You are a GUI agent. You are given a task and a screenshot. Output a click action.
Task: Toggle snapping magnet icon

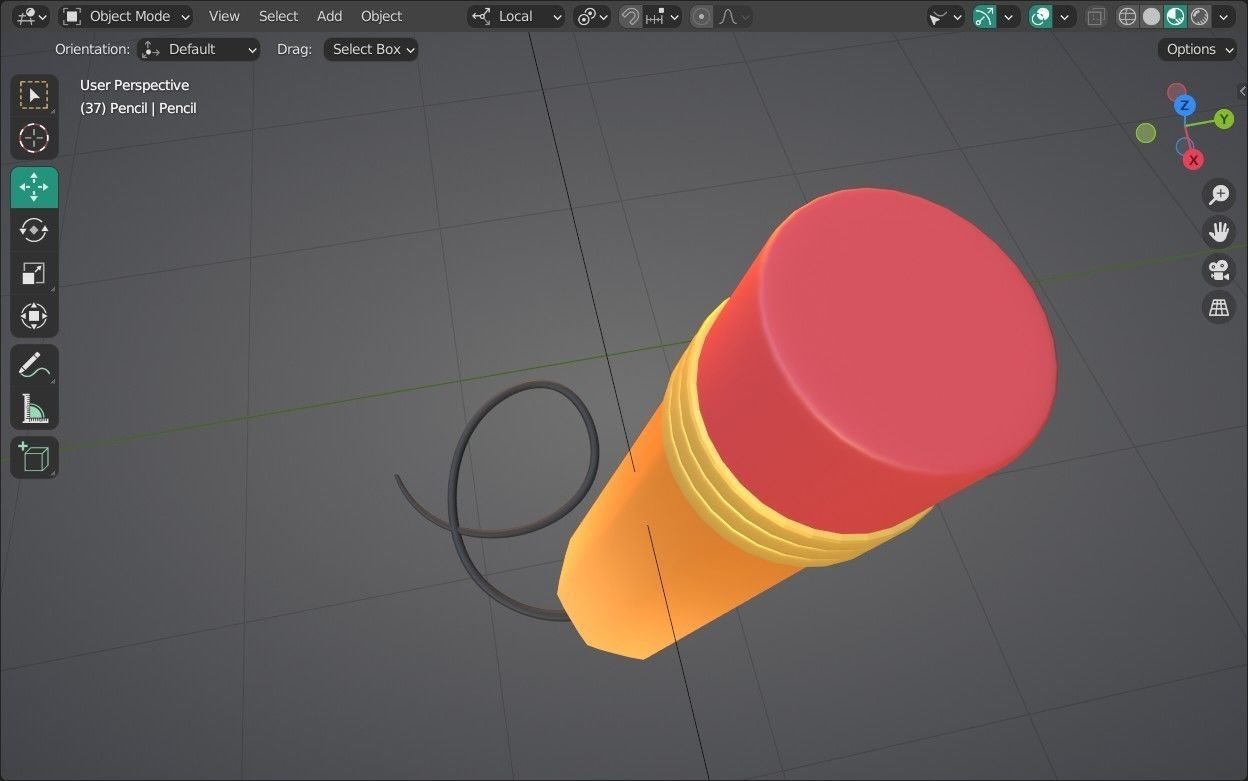point(630,16)
